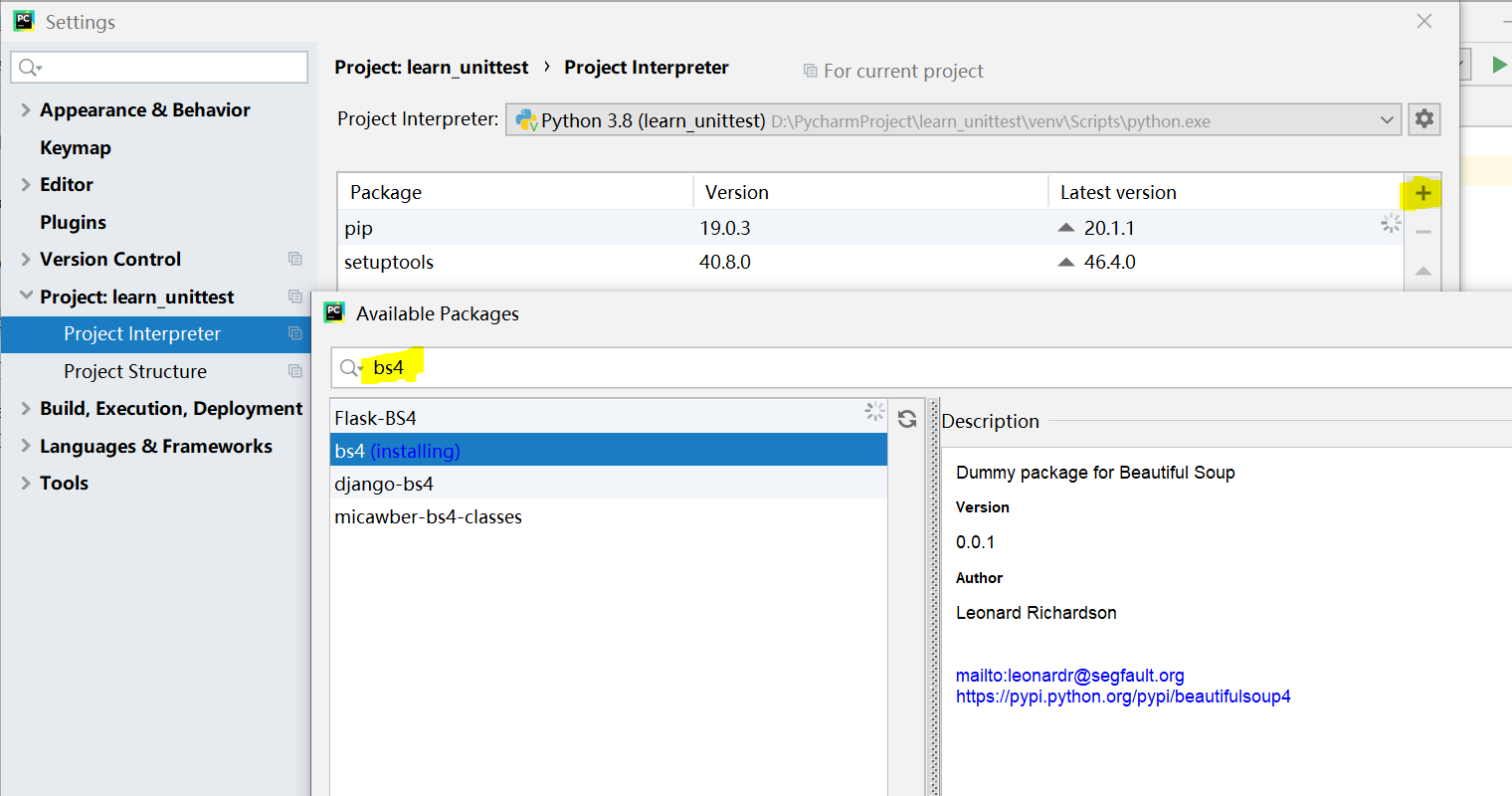Click the green Run arrow in the IDE window

pos(1499,65)
